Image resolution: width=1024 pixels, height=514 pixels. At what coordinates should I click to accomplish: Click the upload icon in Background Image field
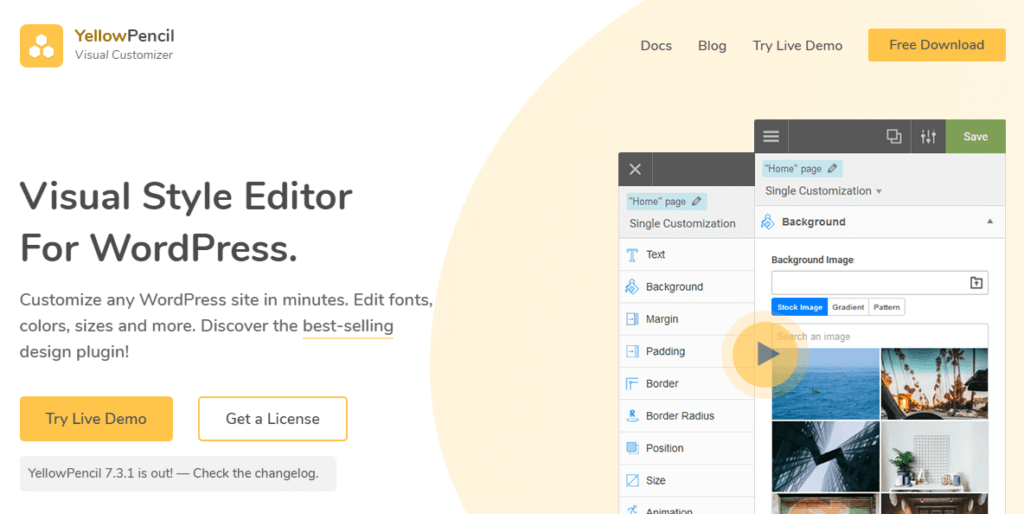tap(976, 283)
